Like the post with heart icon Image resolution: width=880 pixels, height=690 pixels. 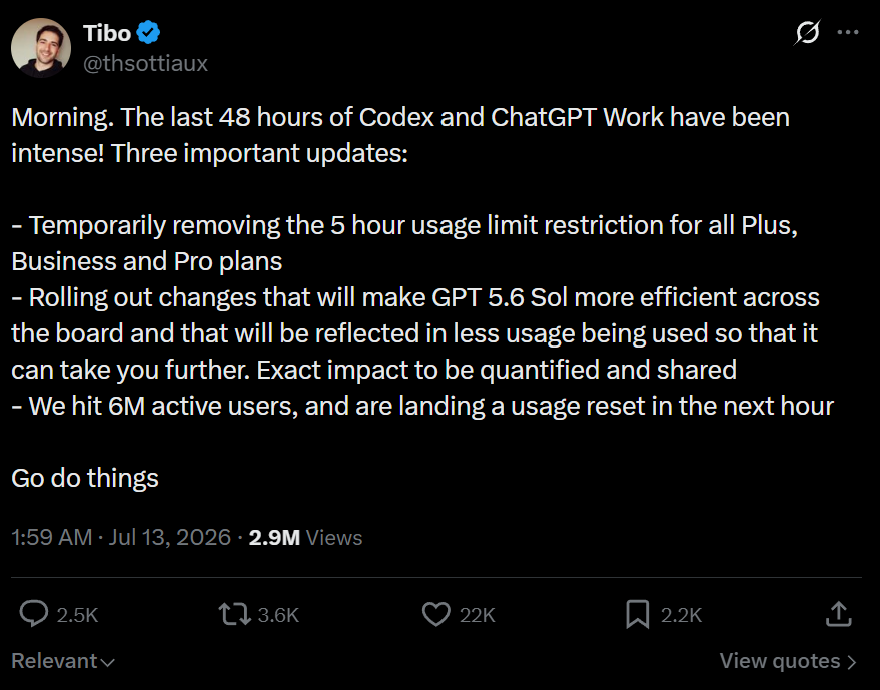pyautogui.click(x=436, y=614)
